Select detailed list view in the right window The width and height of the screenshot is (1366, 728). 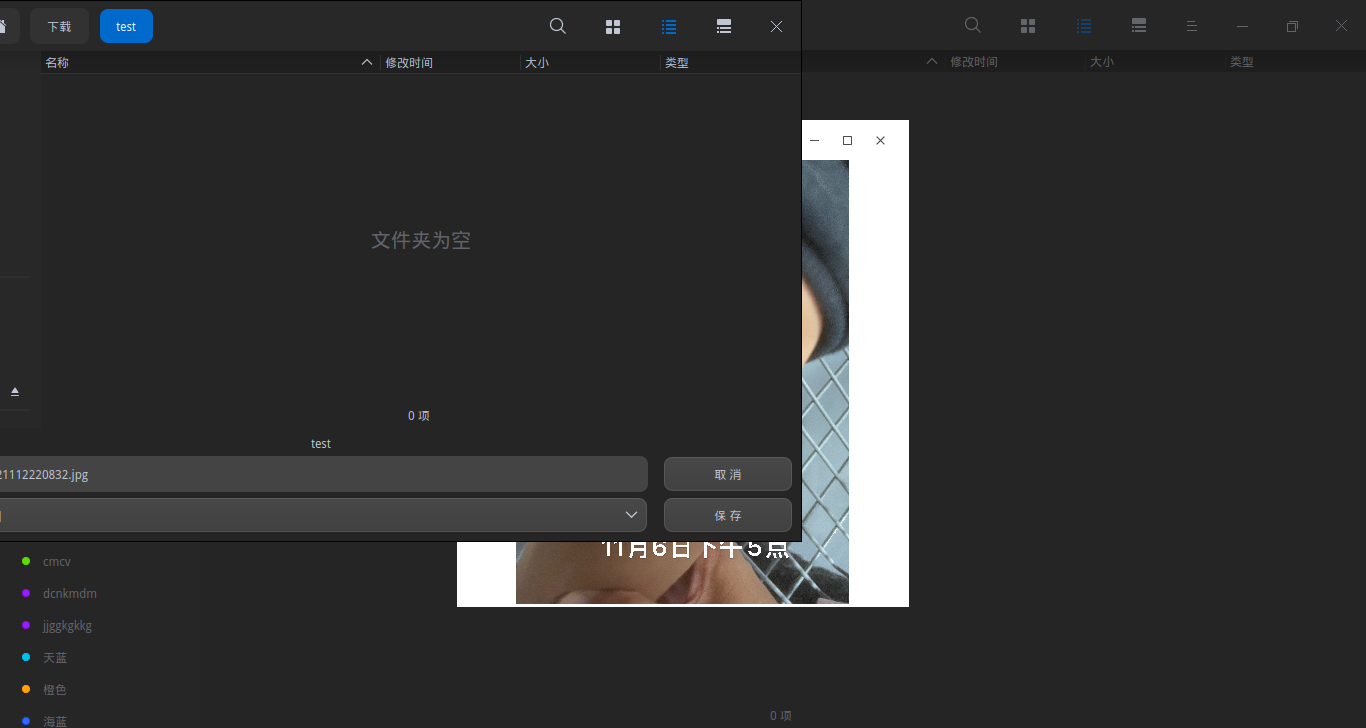pyautogui.click(x=1083, y=26)
